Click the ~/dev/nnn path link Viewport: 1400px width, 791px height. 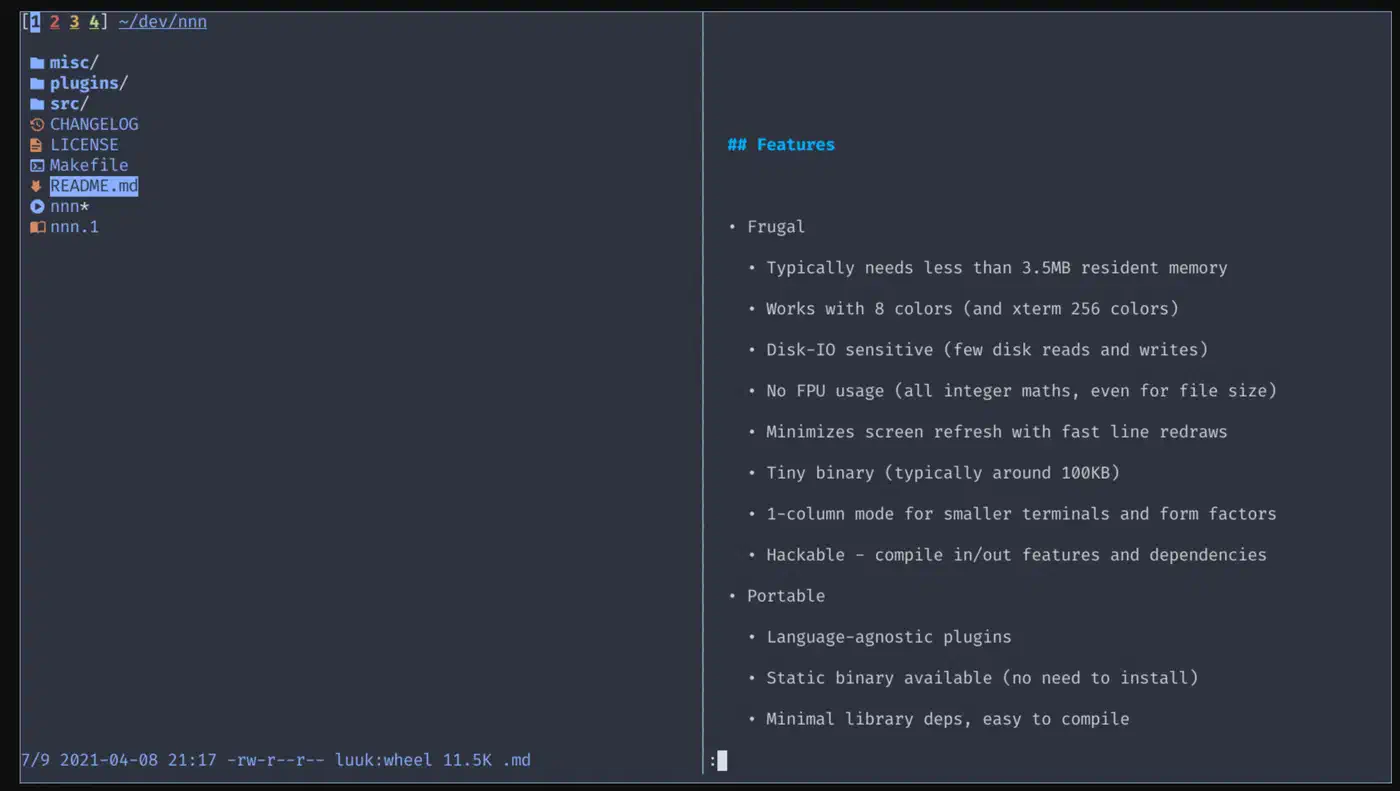(x=162, y=22)
